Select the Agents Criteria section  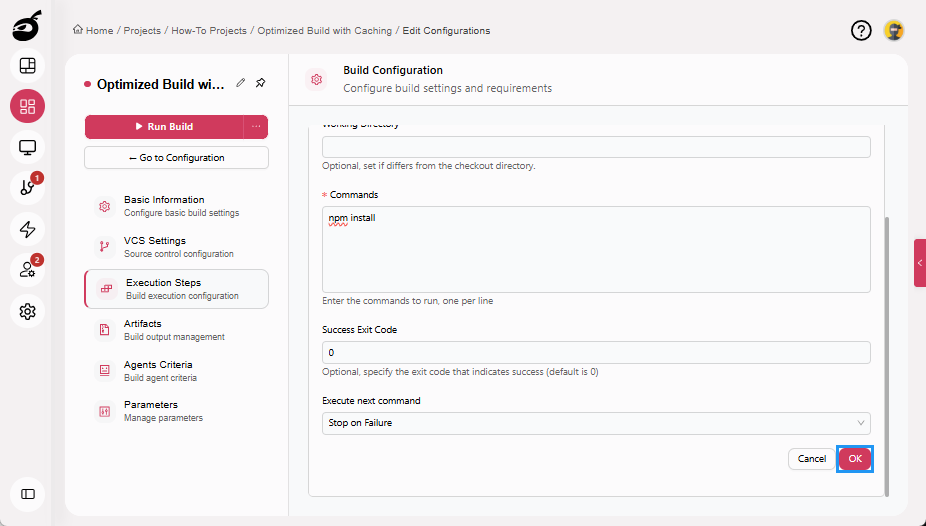(x=176, y=370)
